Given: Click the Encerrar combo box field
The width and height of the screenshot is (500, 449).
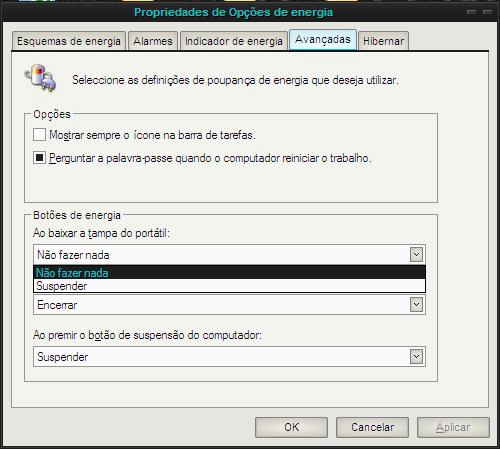Looking at the screenshot, I should (x=229, y=305).
